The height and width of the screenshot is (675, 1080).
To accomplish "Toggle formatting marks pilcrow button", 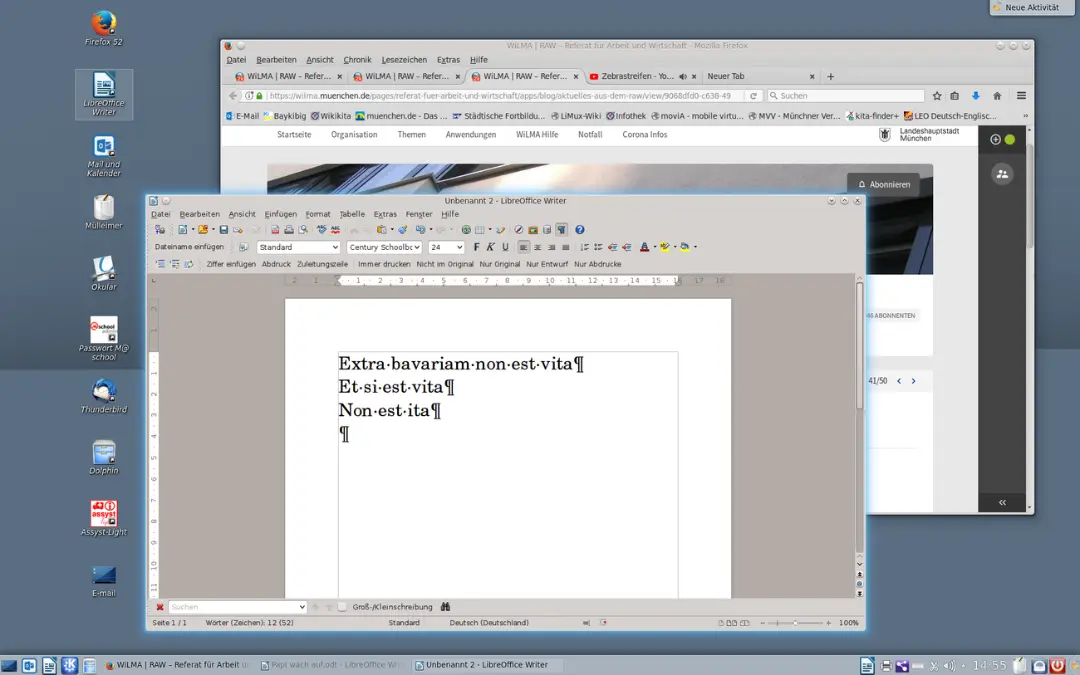I will click(561, 229).
